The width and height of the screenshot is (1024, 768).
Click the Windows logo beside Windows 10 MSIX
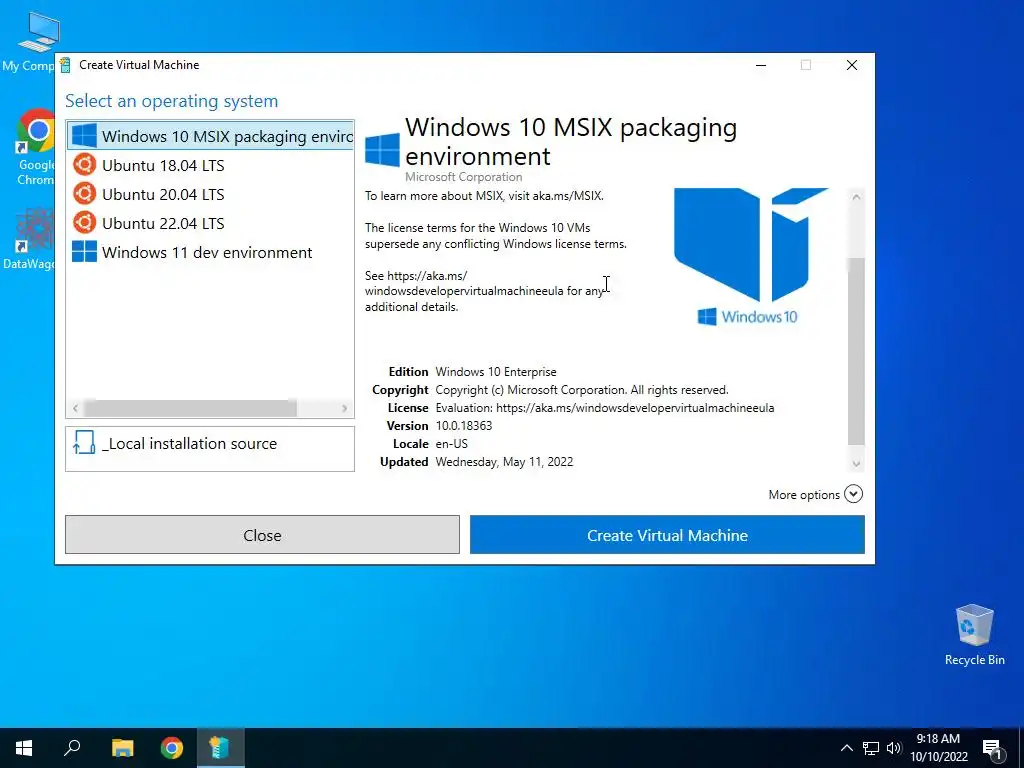[84, 136]
